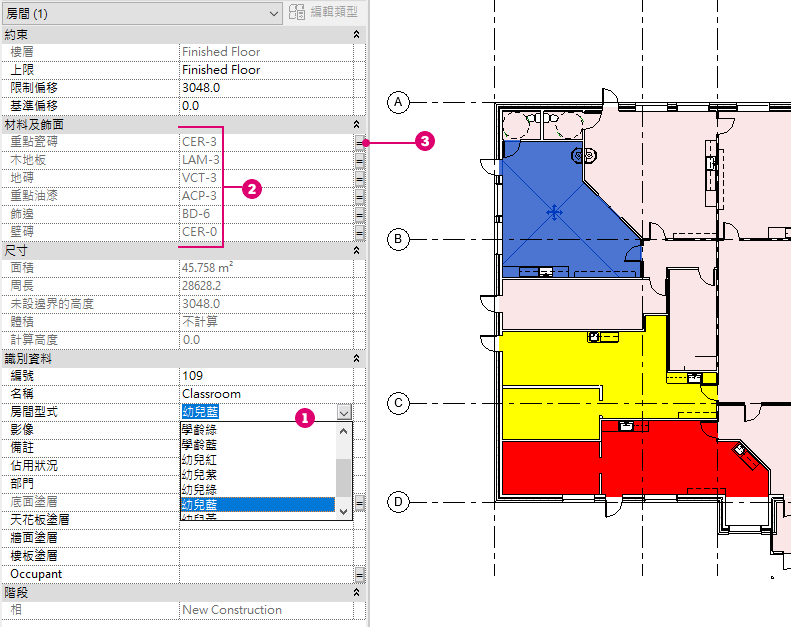Click the associate parameter button for 木地板

pyautogui.click(x=359, y=160)
